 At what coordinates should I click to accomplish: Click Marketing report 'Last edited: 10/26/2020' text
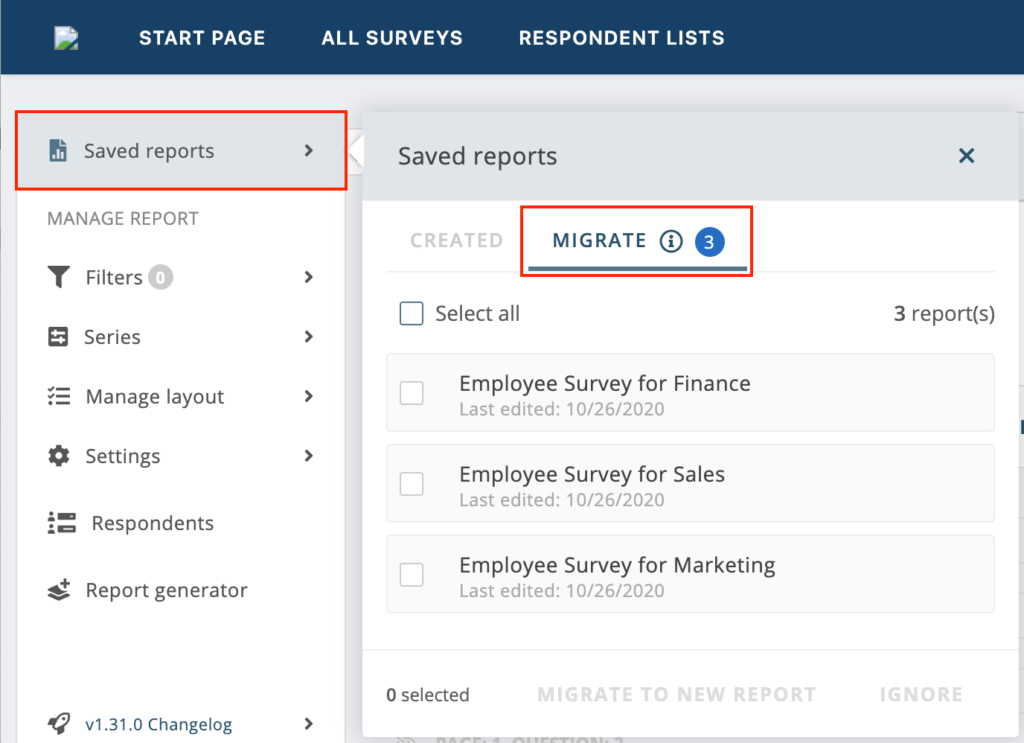pos(562,591)
